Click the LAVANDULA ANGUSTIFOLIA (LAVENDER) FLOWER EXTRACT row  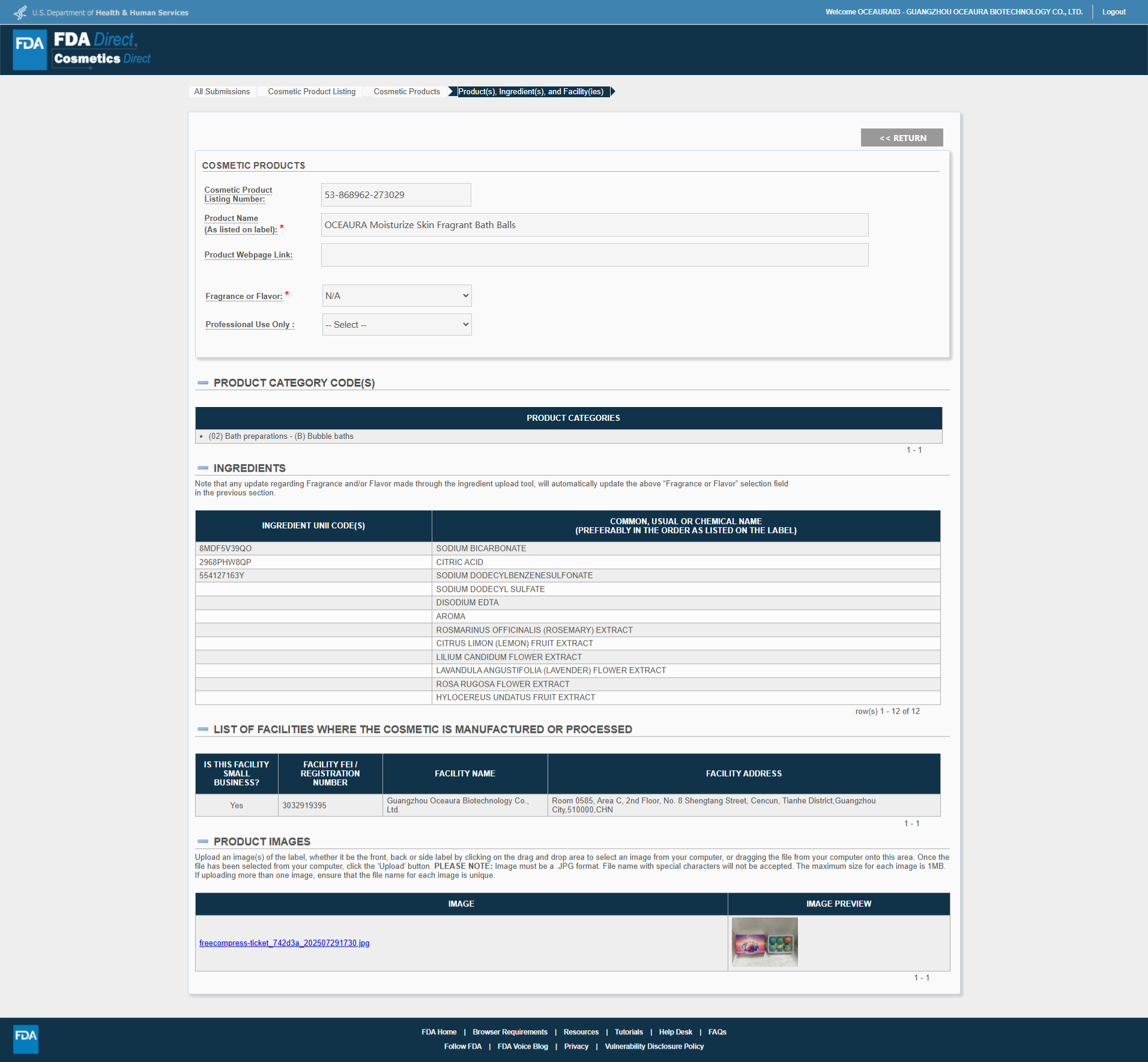[567, 671]
